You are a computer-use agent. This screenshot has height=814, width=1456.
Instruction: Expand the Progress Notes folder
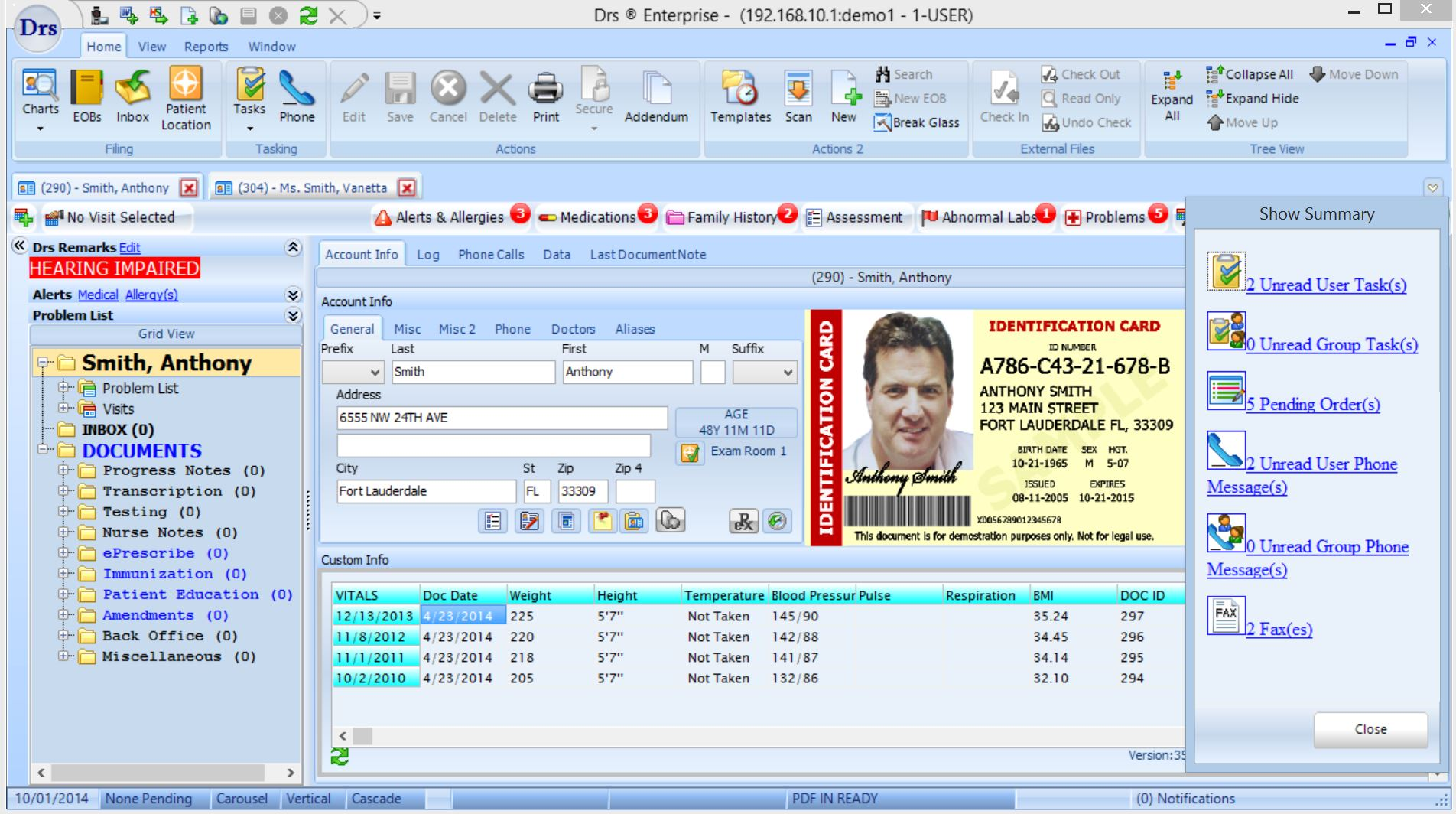[63, 470]
